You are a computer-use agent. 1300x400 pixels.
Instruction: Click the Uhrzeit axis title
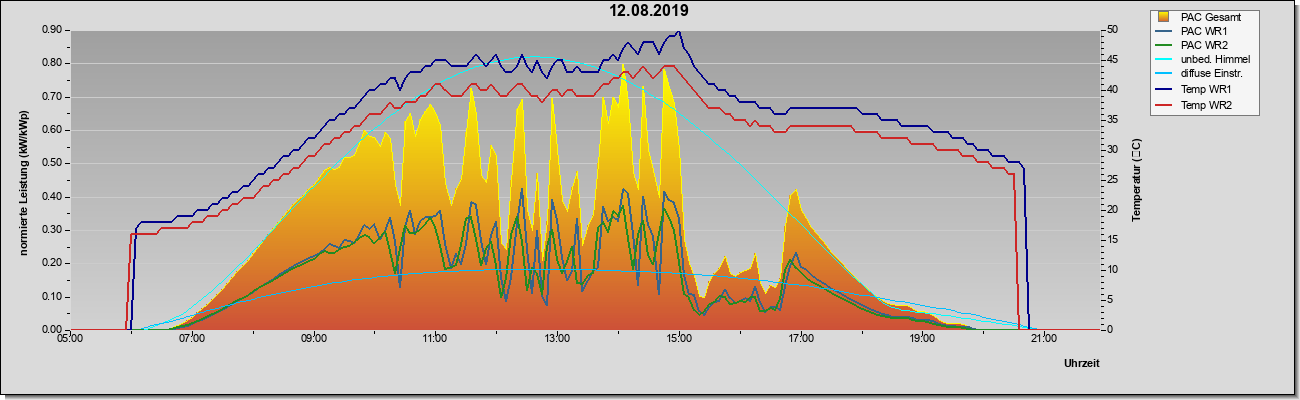coord(1083,364)
